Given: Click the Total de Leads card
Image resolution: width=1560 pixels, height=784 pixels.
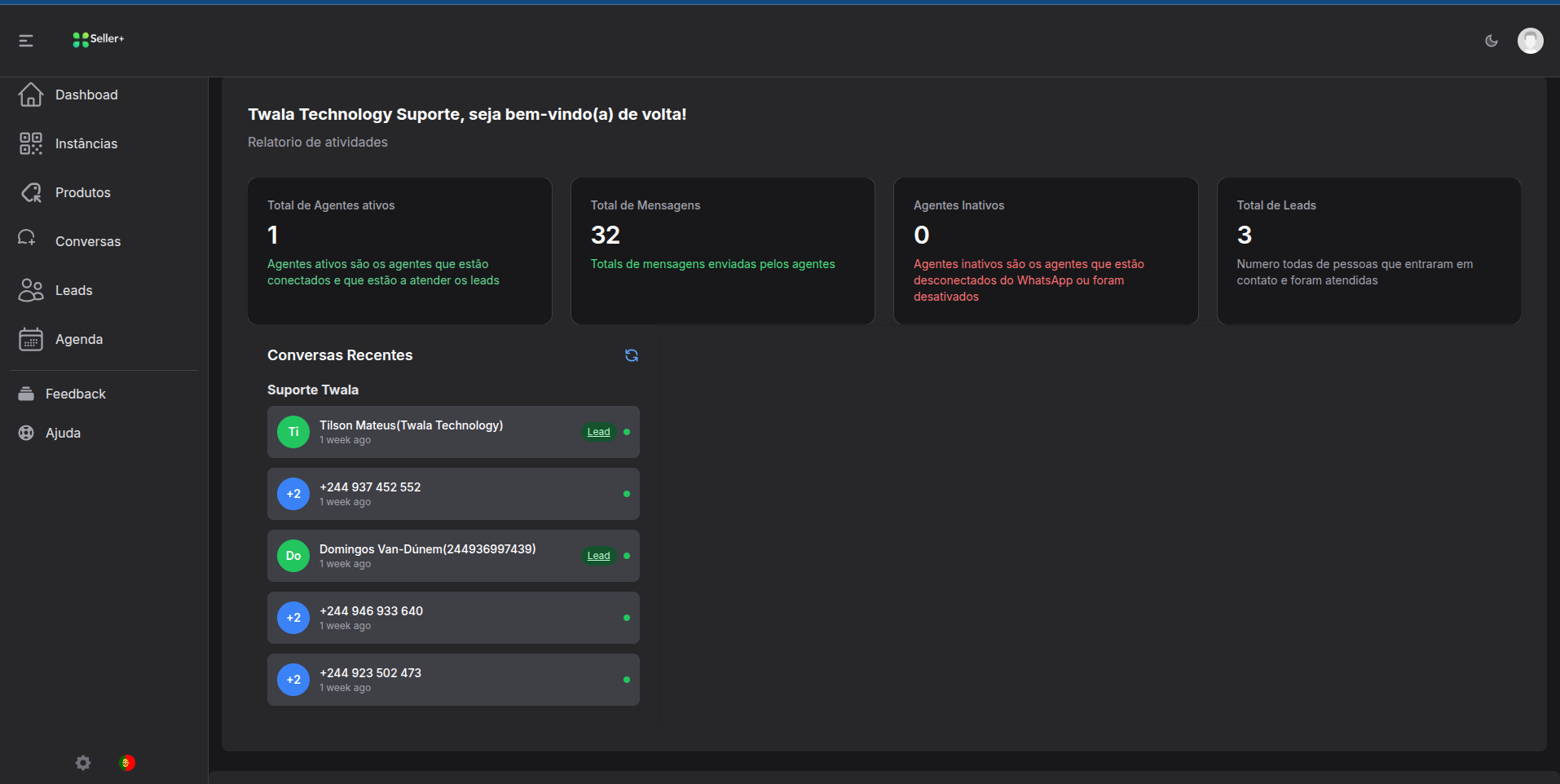Looking at the screenshot, I should 1369,251.
